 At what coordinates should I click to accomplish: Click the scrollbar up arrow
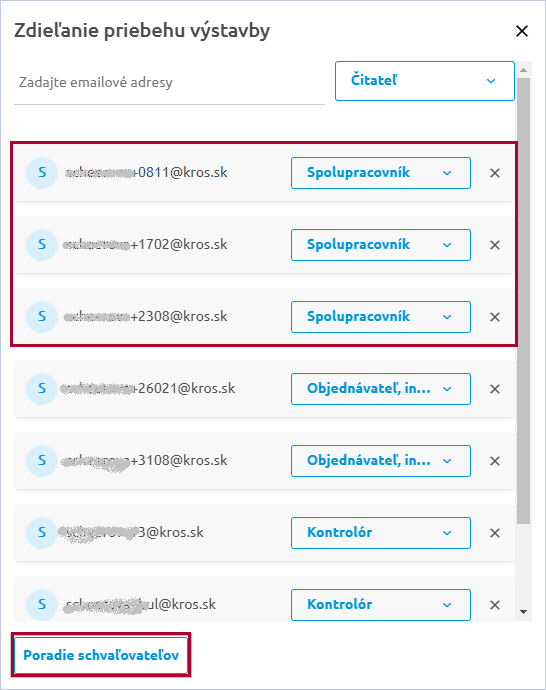click(523, 70)
